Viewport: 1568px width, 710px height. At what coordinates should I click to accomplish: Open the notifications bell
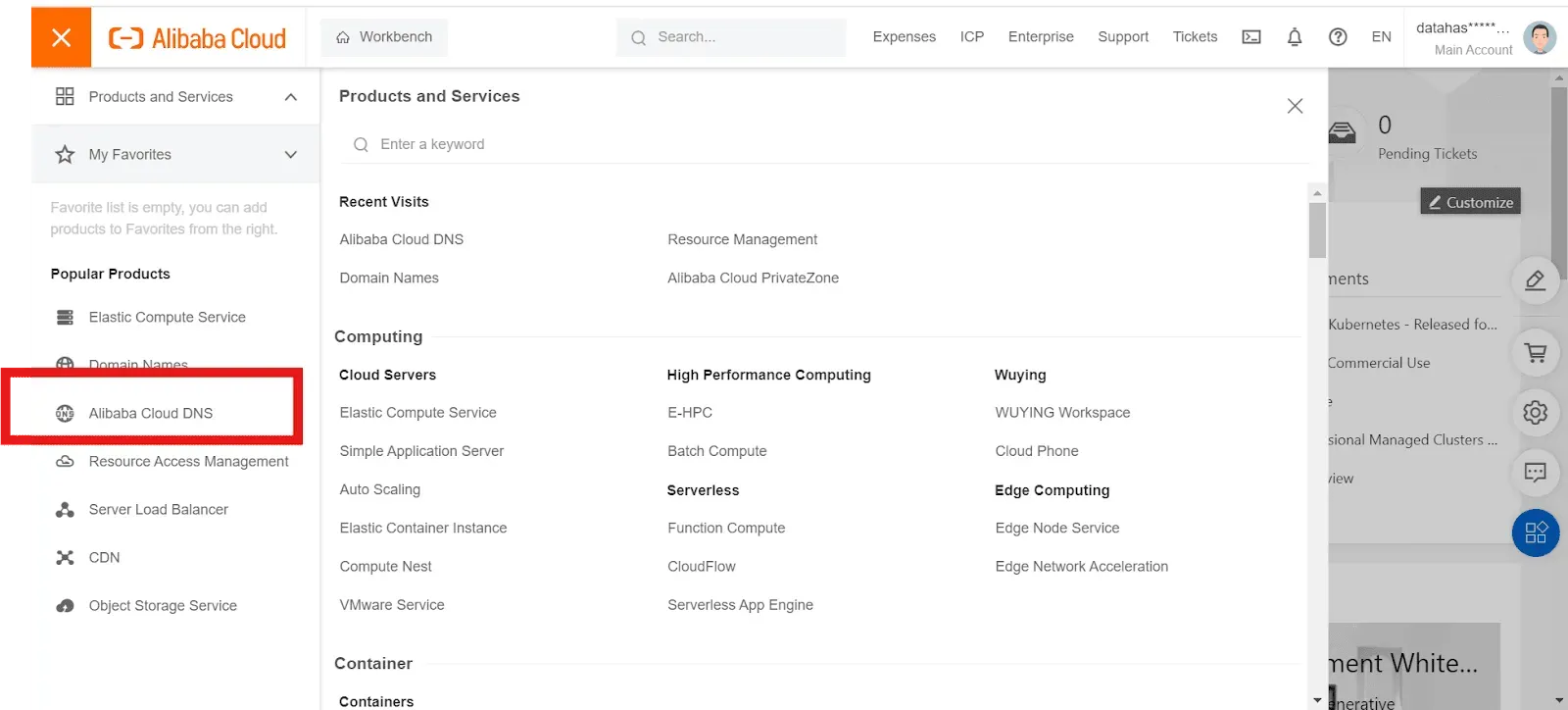1295,37
